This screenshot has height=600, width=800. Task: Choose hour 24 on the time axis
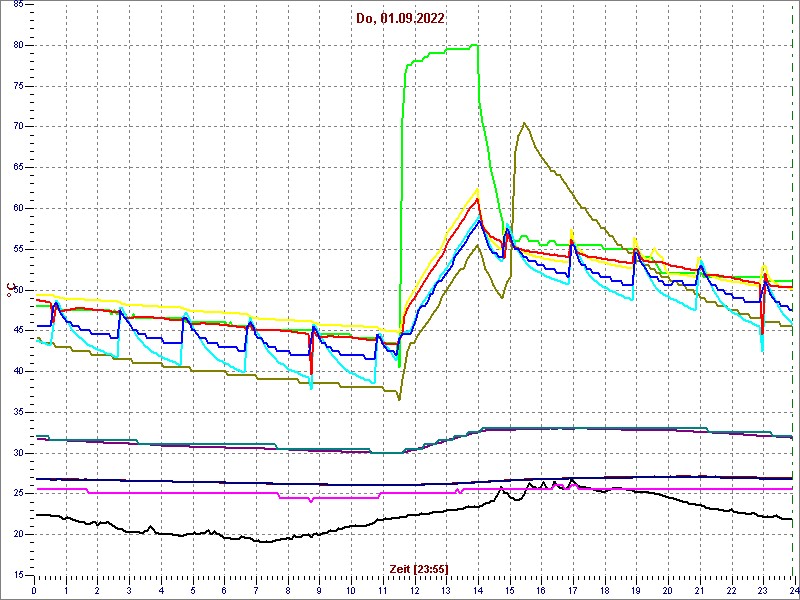[793, 590]
